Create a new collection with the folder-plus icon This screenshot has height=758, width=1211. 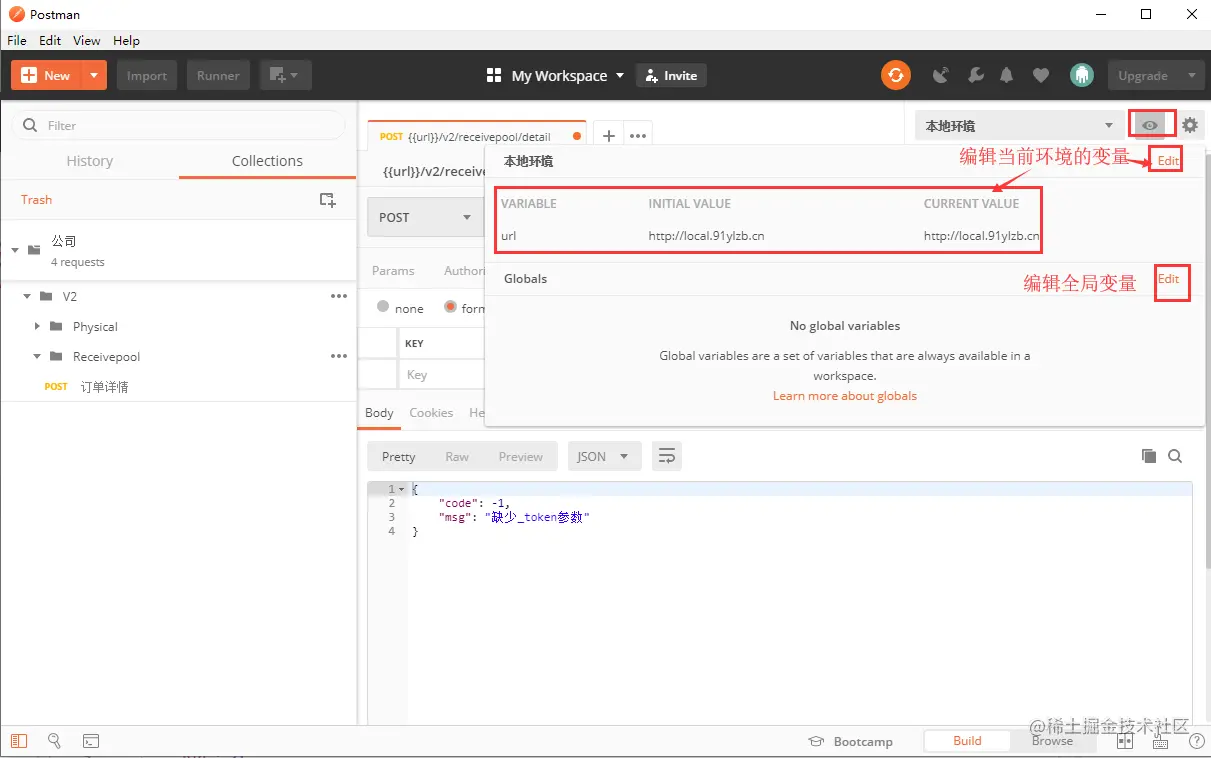click(x=327, y=200)
